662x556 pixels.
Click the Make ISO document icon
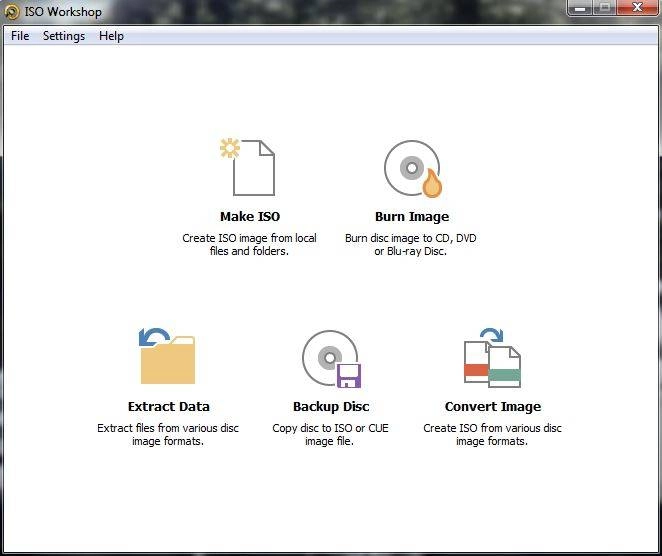248,168
